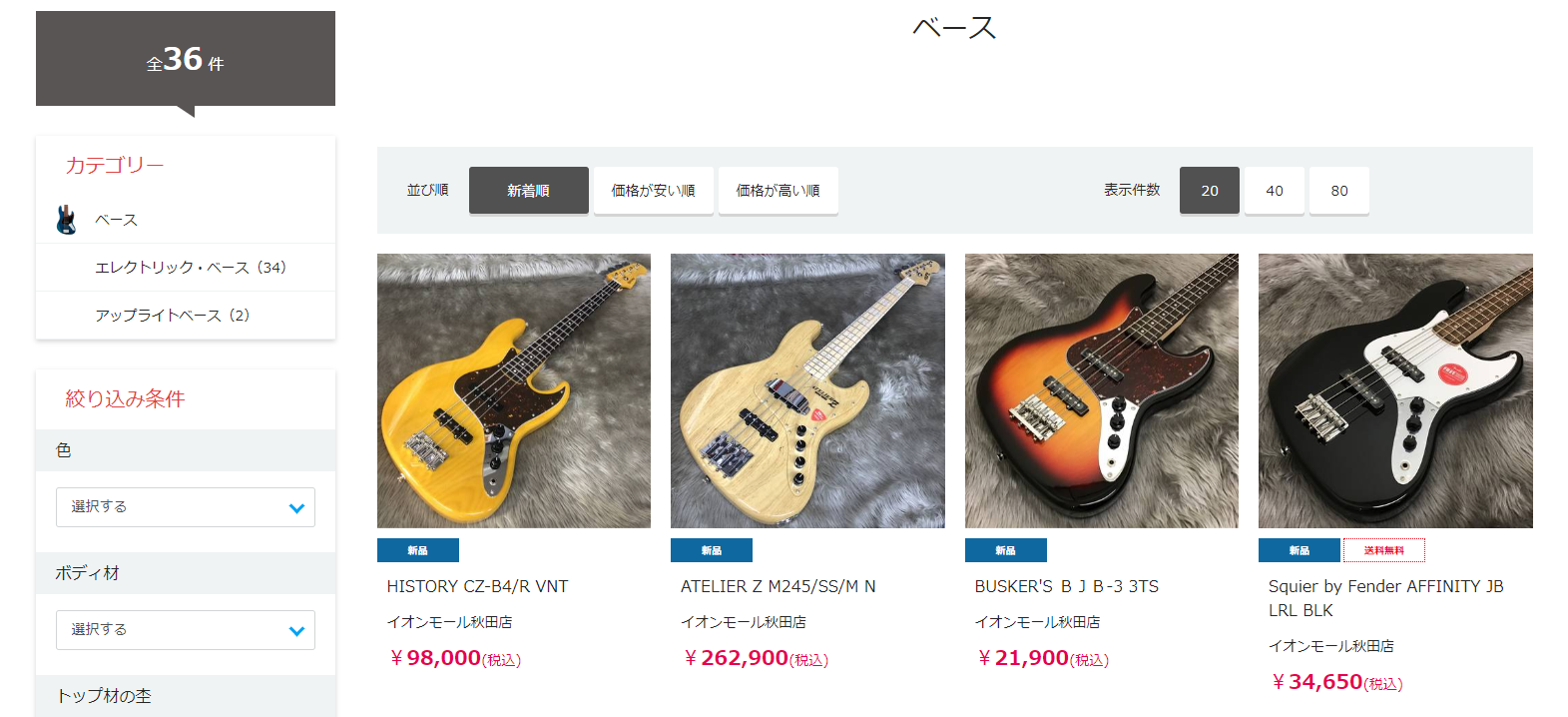
Task: Sort by 価格が高い順
Action: tap(779, 191)
